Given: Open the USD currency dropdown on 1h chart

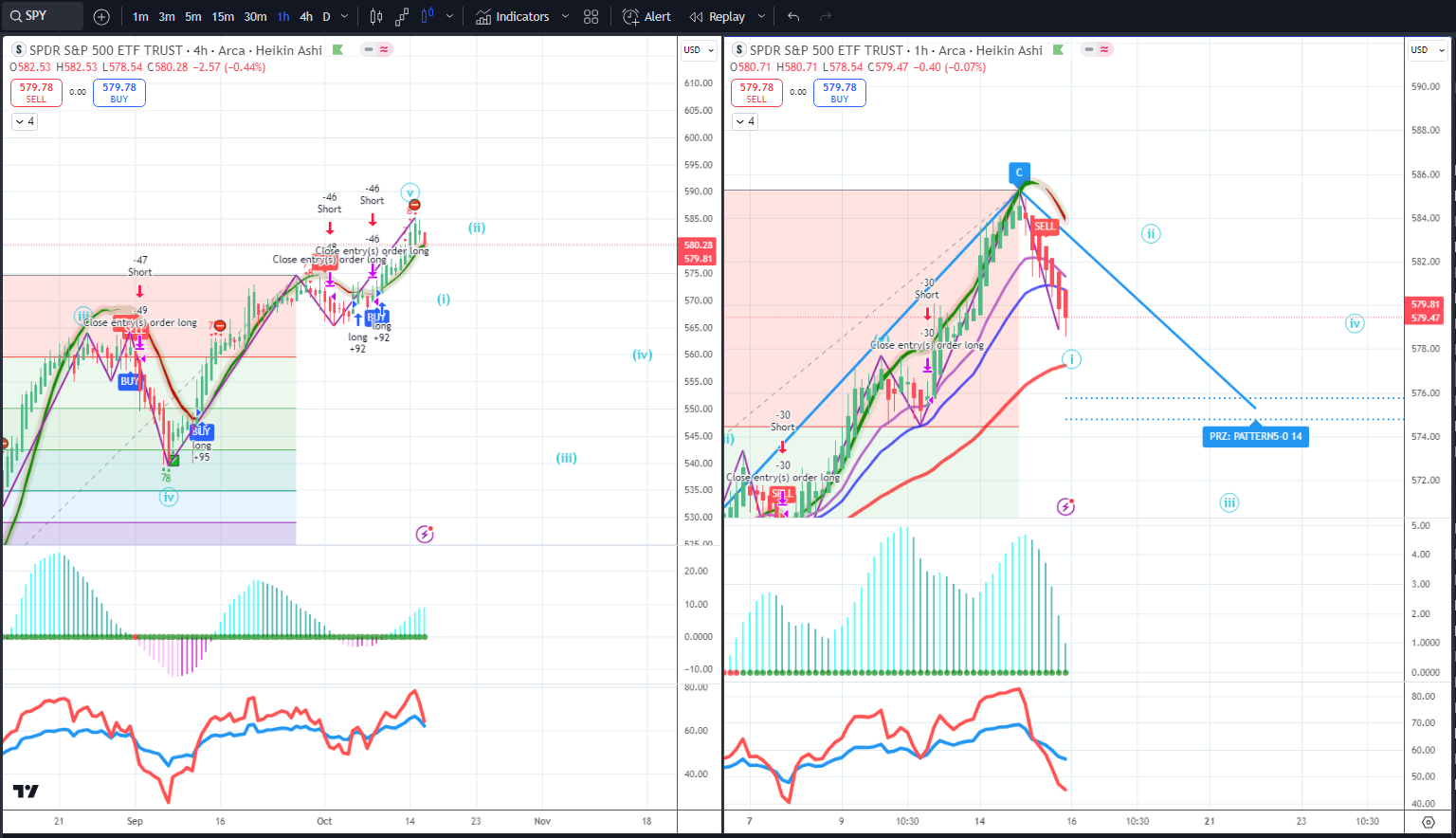Looking at the screenshot, I should coord(1428,50).
